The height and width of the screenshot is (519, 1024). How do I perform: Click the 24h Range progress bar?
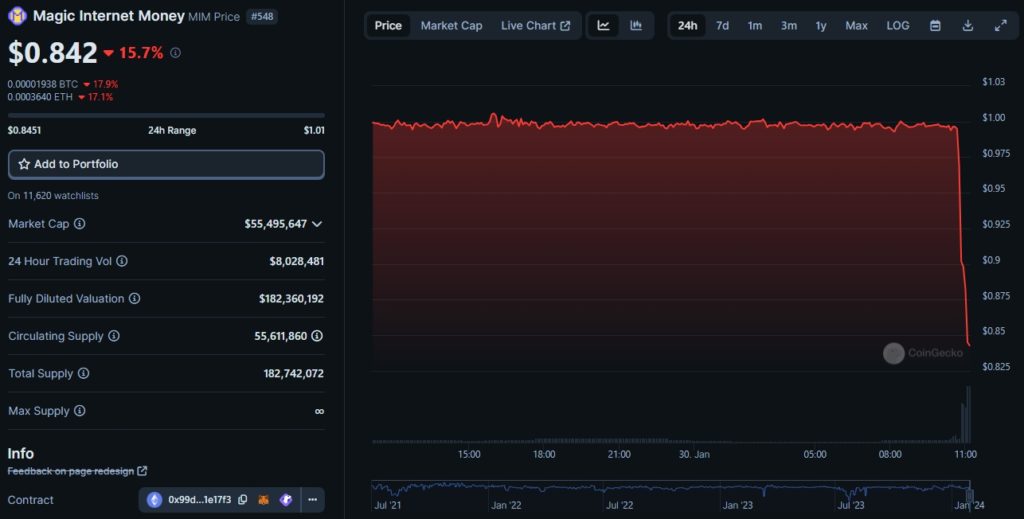click(166, 116)
